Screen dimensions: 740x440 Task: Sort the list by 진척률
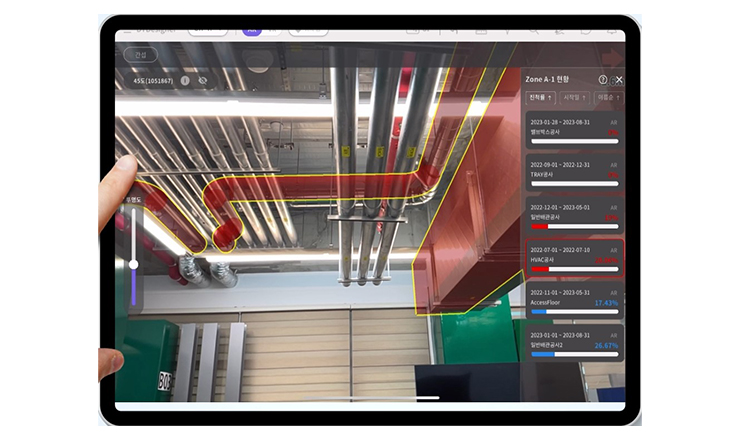tap(541, 98)
